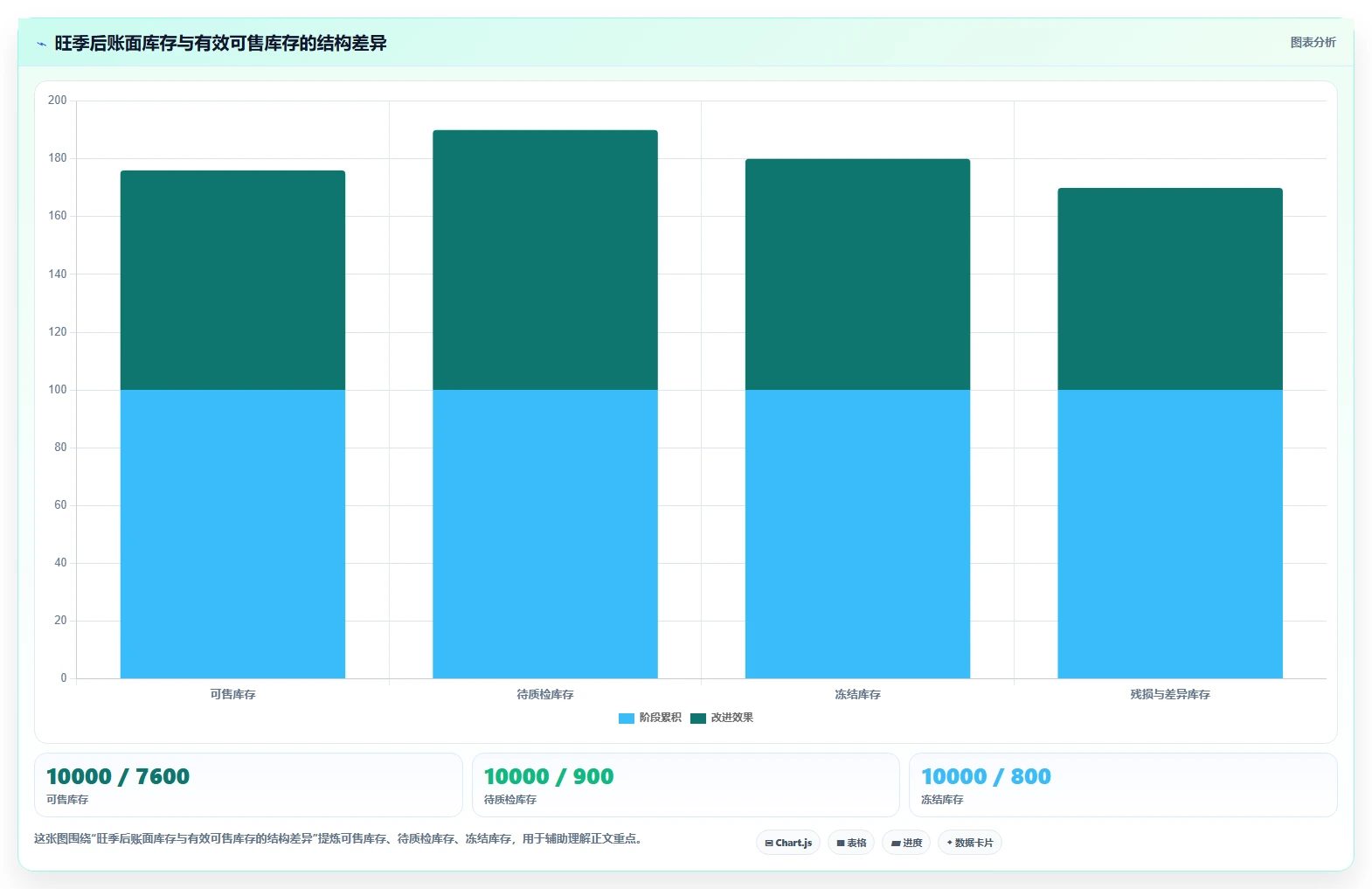Viewport: 1372px width, 889px height.
Task: Click the light blue 待质检库存 bar segment
Action: click(x=545, y=534)
